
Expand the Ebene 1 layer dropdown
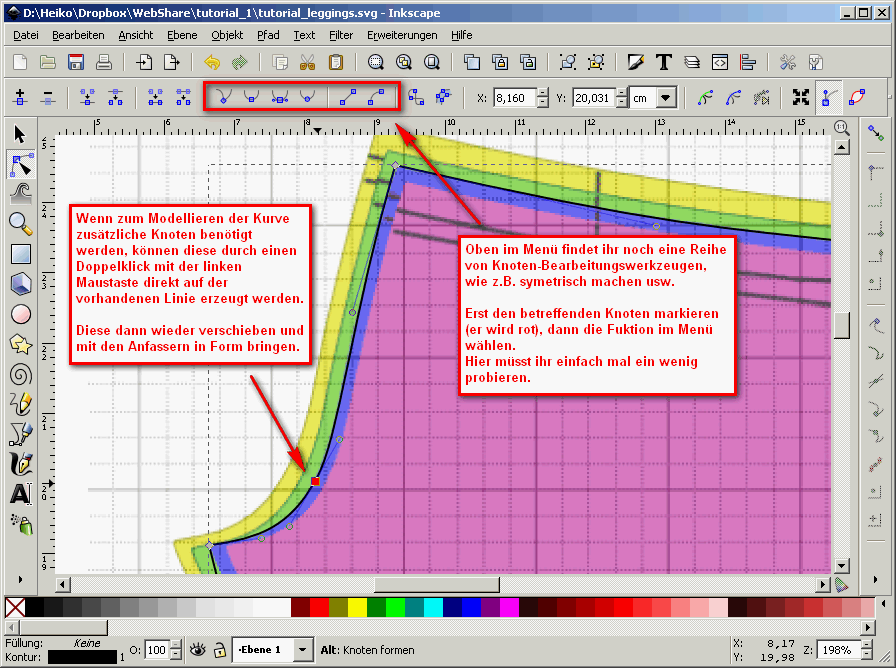303,649
